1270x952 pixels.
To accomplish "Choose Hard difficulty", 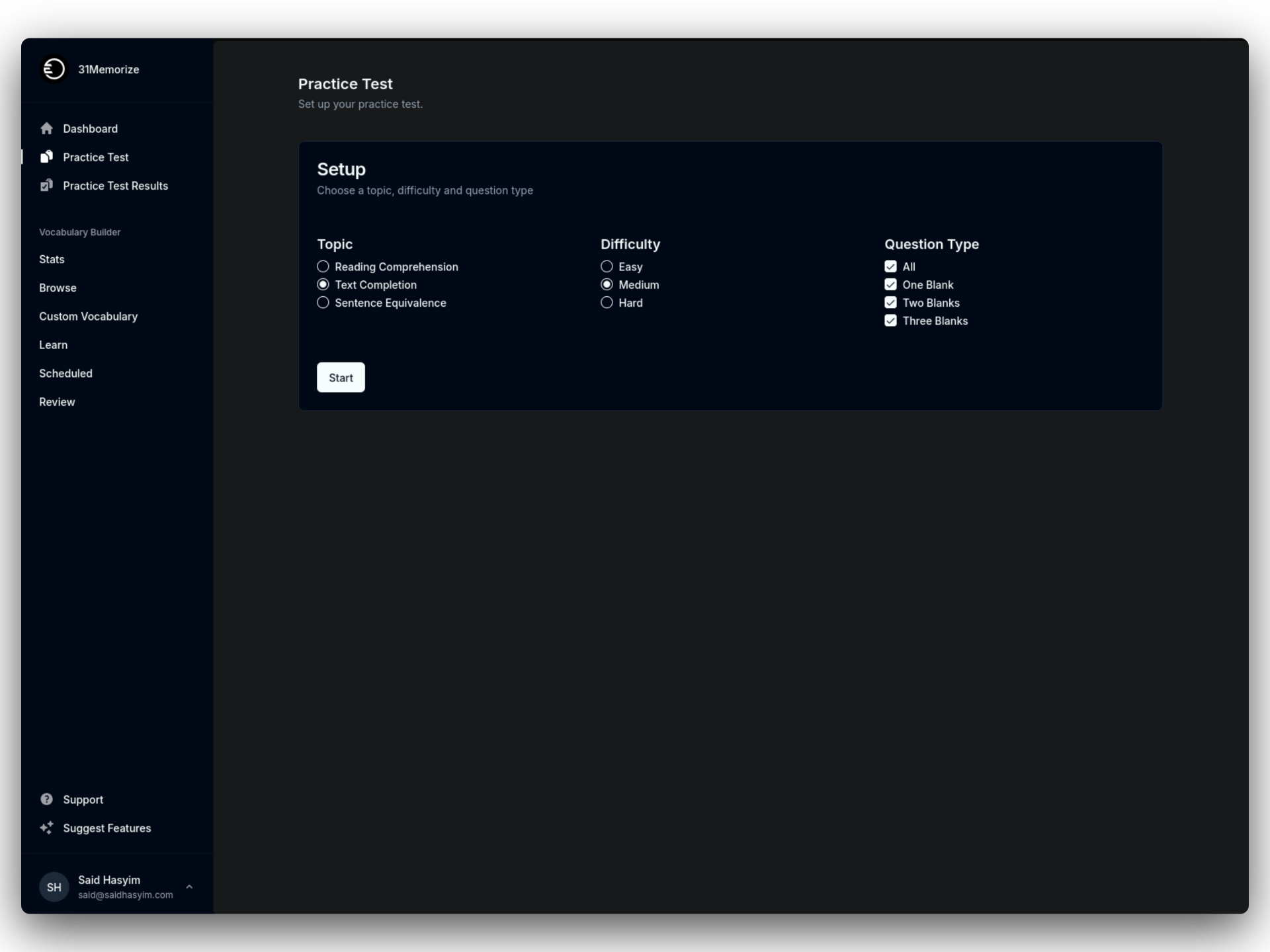I will pos(607,303).
